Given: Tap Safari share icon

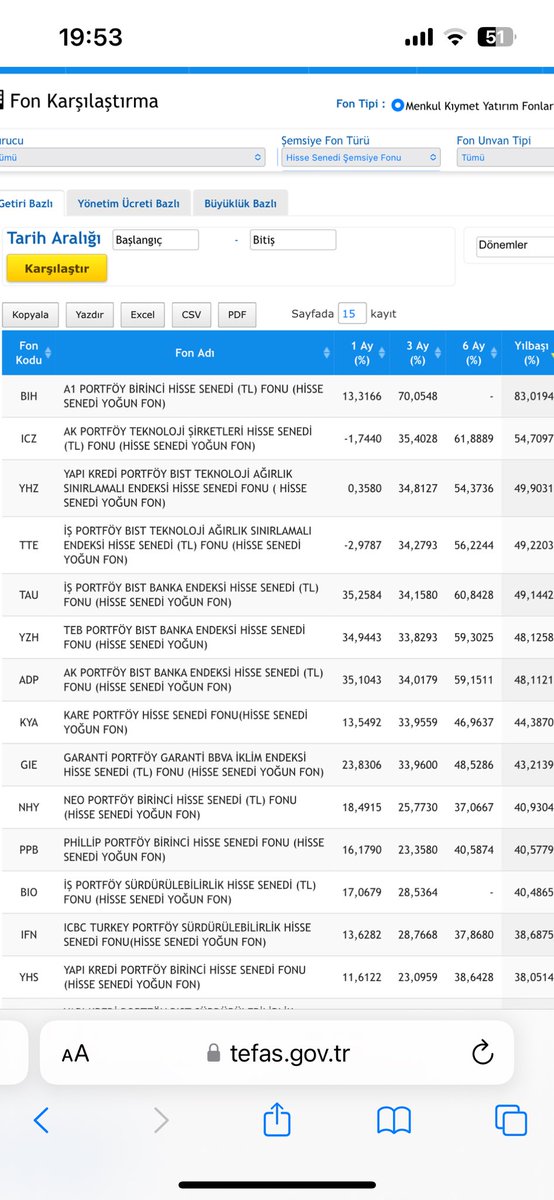Looking at the screenshot, I should tap(277, 1119).
